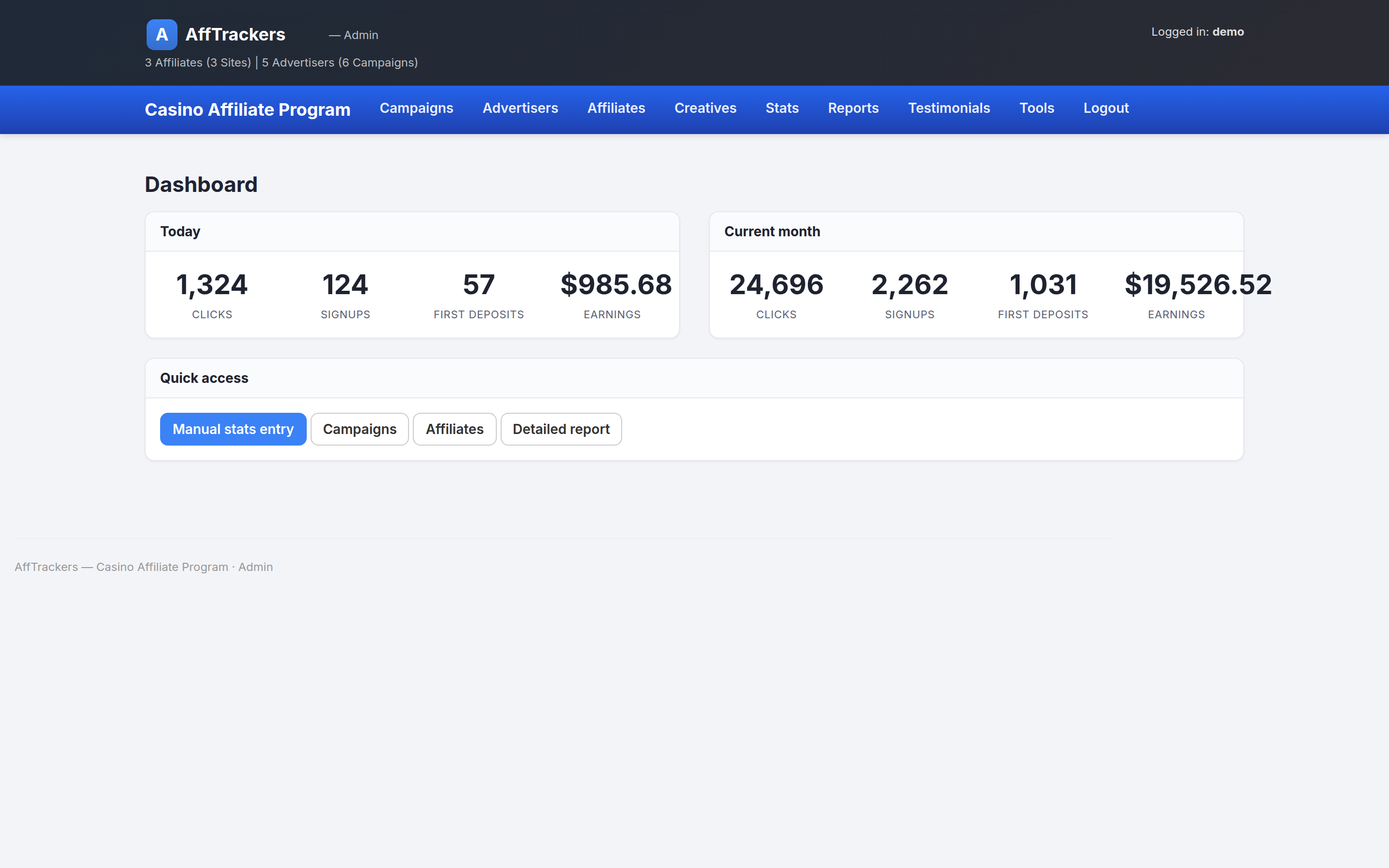
Task: Click today's earnings $985.68
Action: tap(616, 285)
